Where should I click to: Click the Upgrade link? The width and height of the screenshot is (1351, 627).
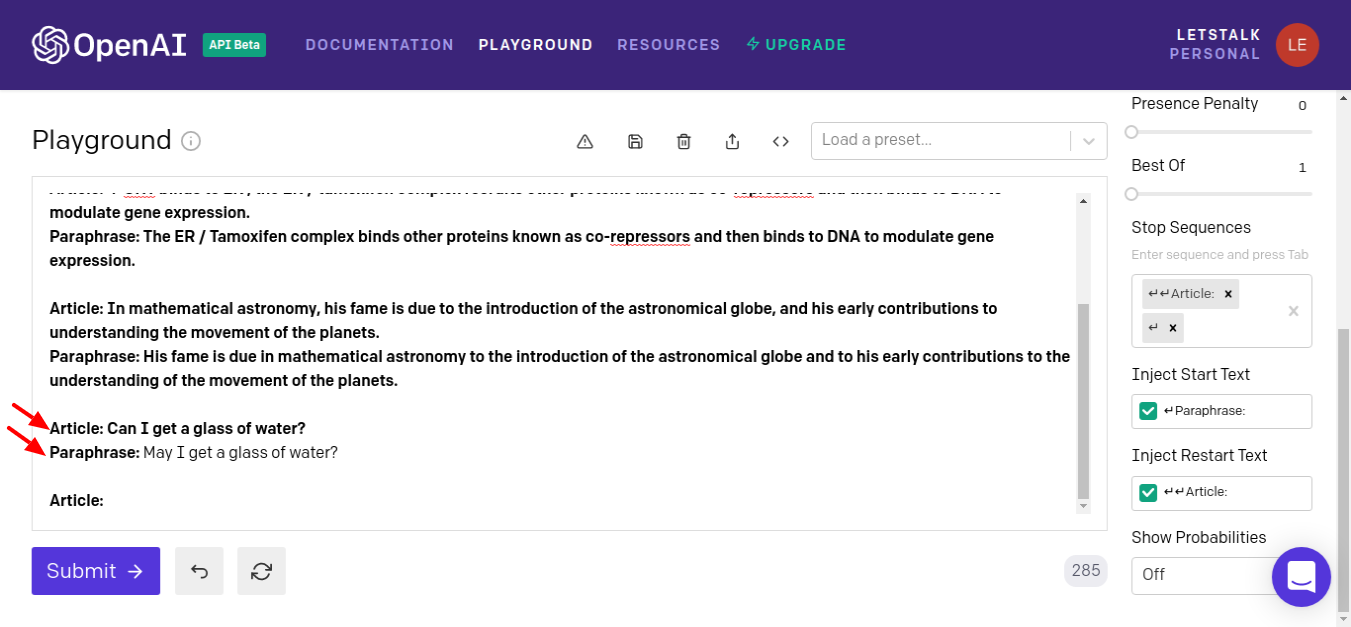(x=796, y=45)
